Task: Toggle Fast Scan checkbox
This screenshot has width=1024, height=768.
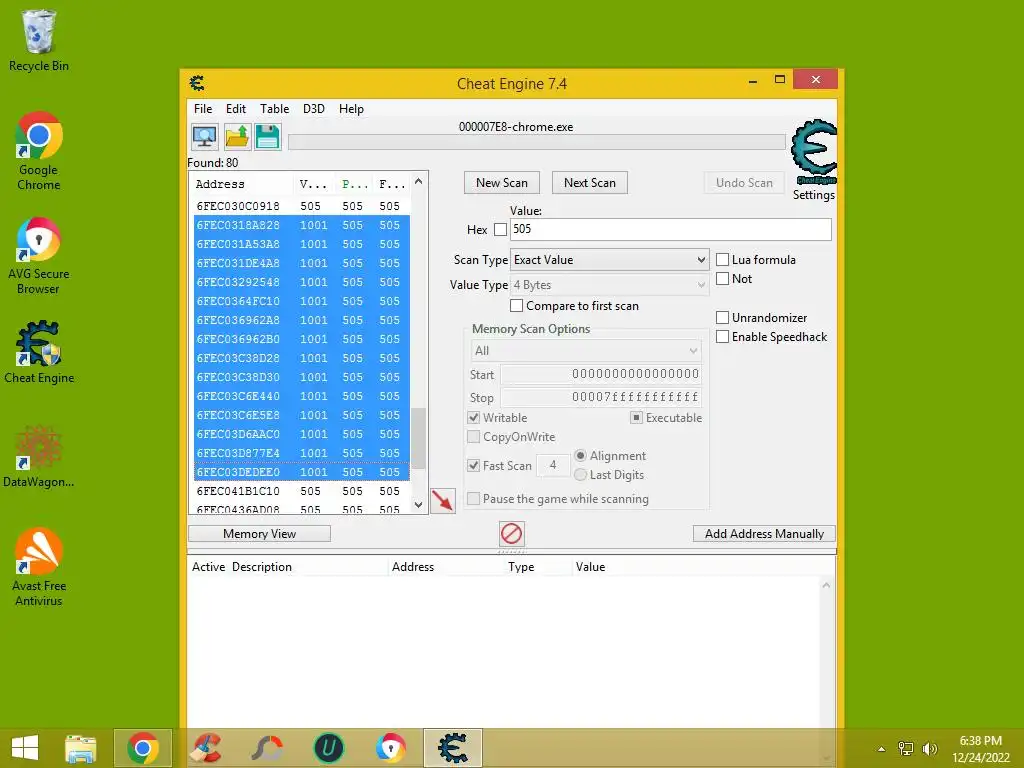Action: [473, 466]
